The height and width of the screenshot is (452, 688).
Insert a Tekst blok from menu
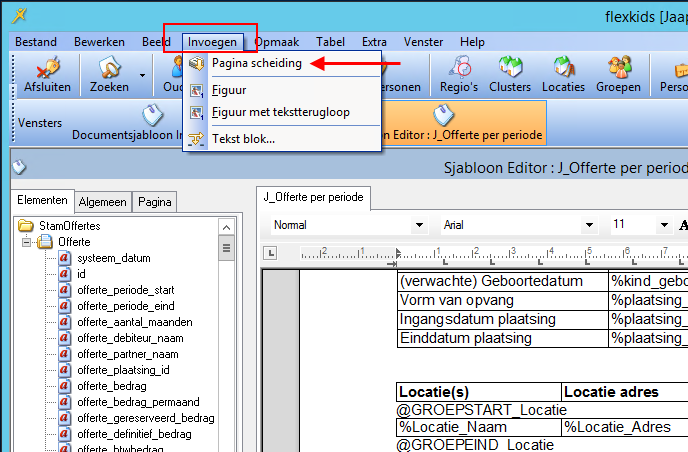(243, 138)
